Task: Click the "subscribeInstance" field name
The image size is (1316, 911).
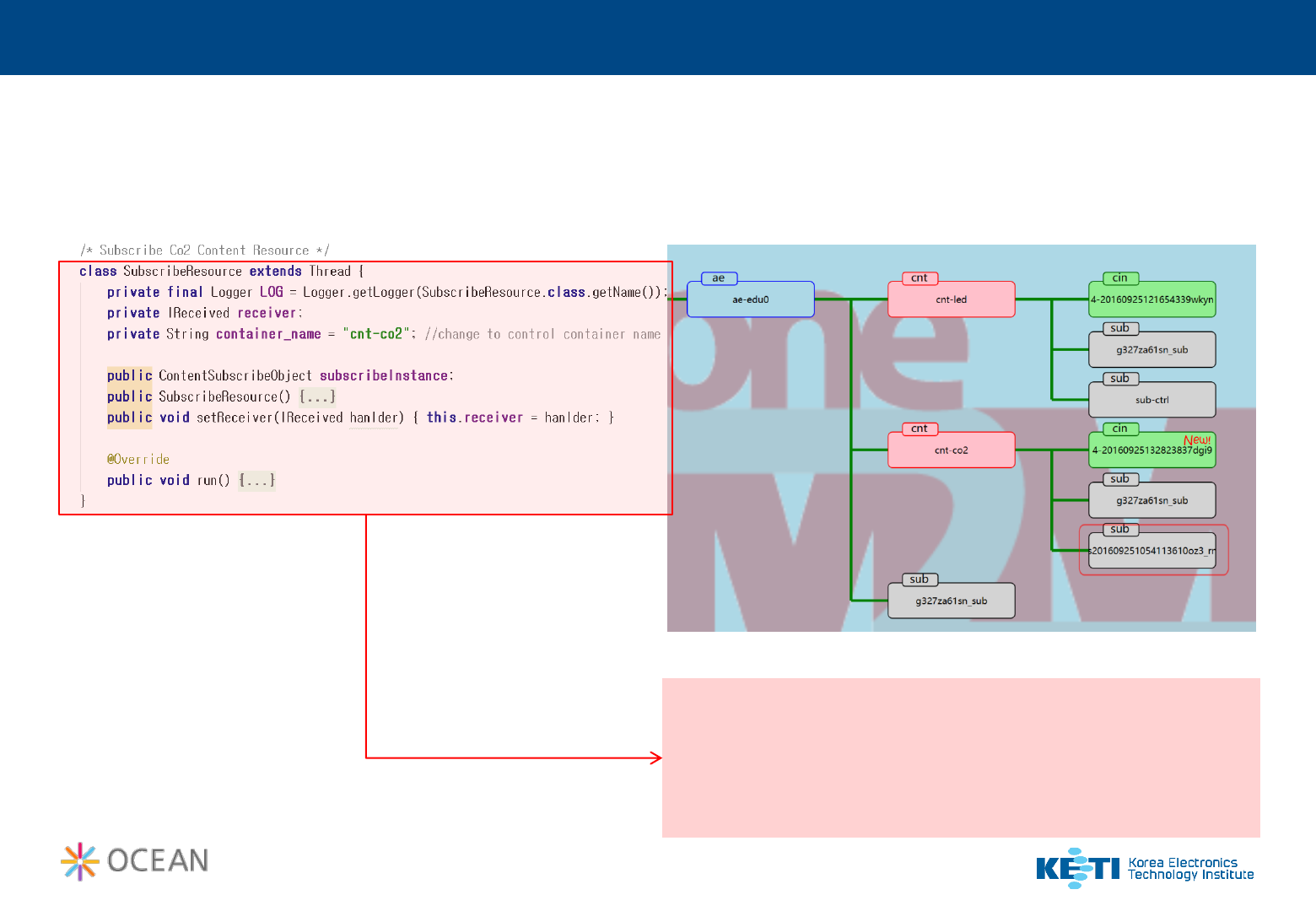Action: pos(384,376)
